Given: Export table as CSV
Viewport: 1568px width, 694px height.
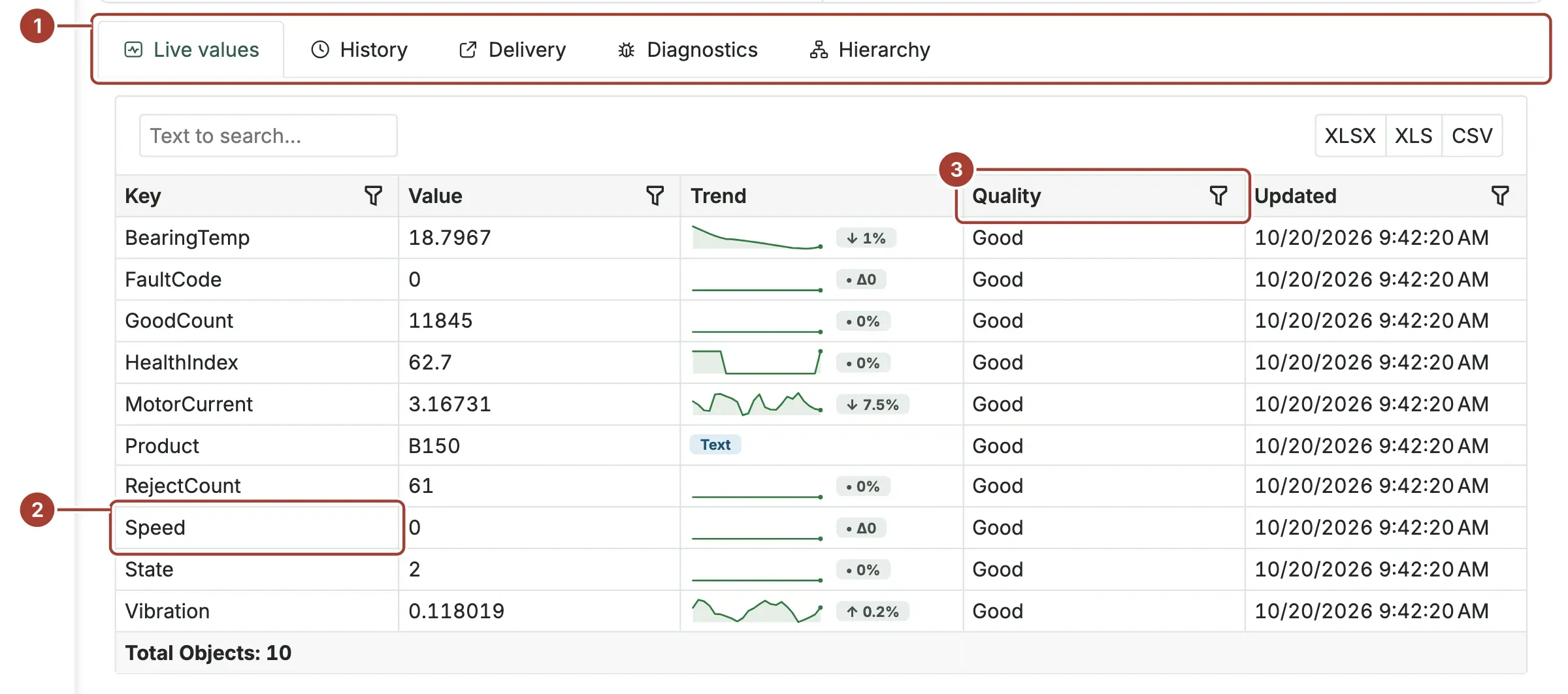Looking at the screenshot, I should (1472, 136).
